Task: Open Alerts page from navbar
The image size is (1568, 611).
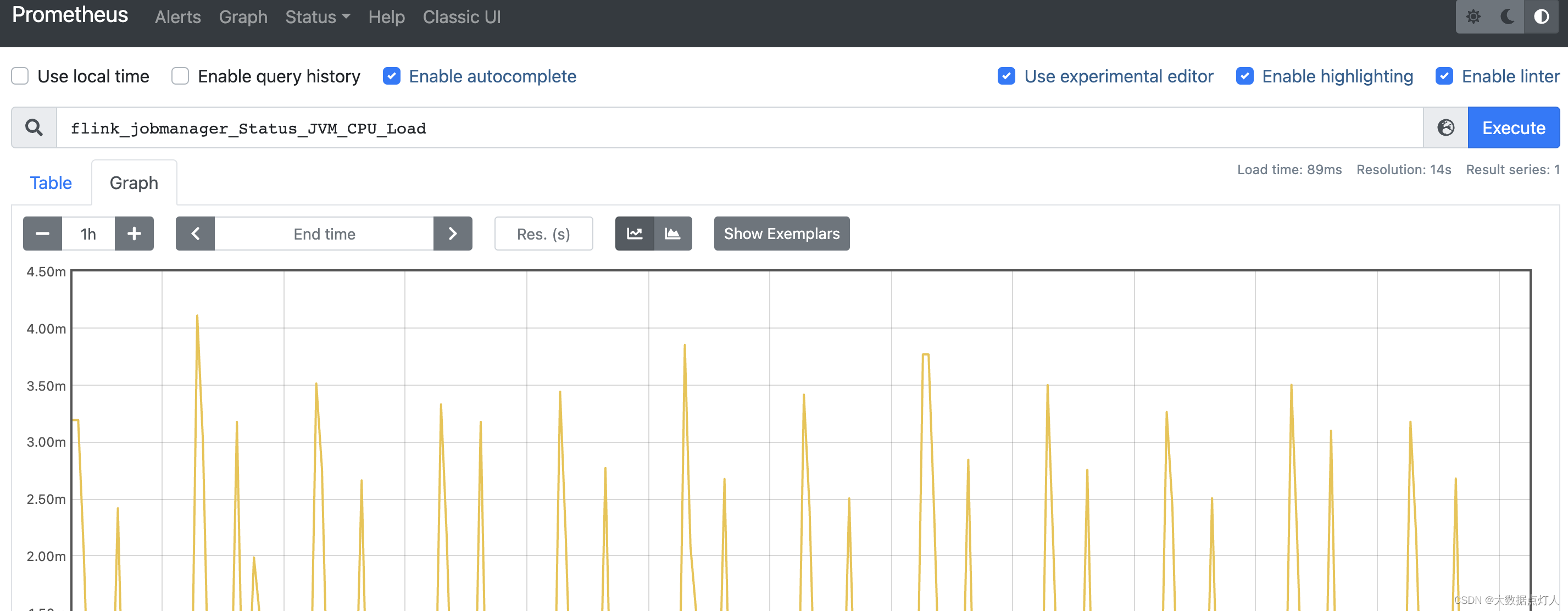Action: pyautogui.click(x=178, y=17)
